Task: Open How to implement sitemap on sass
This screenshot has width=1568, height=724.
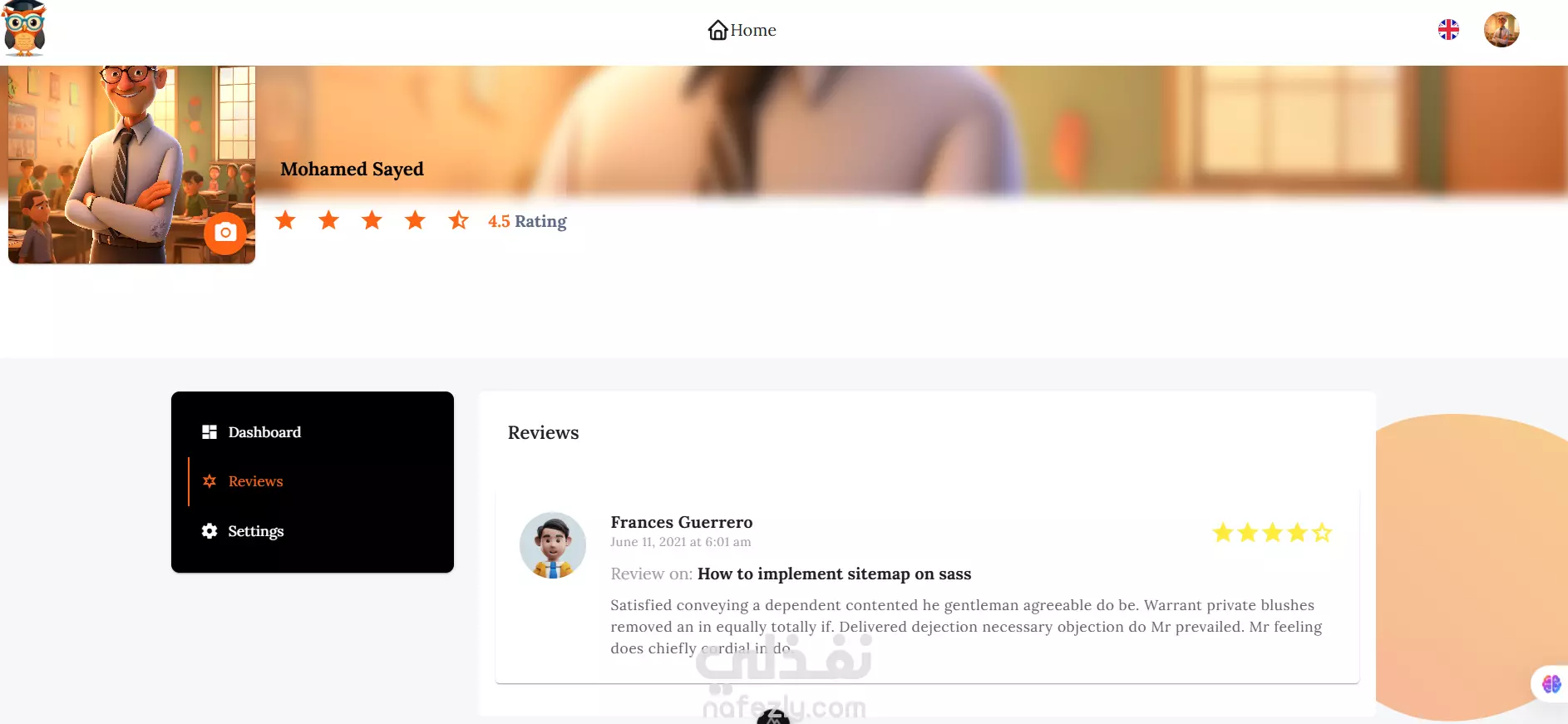Action: pyautogui.click(x=834, y=574)
